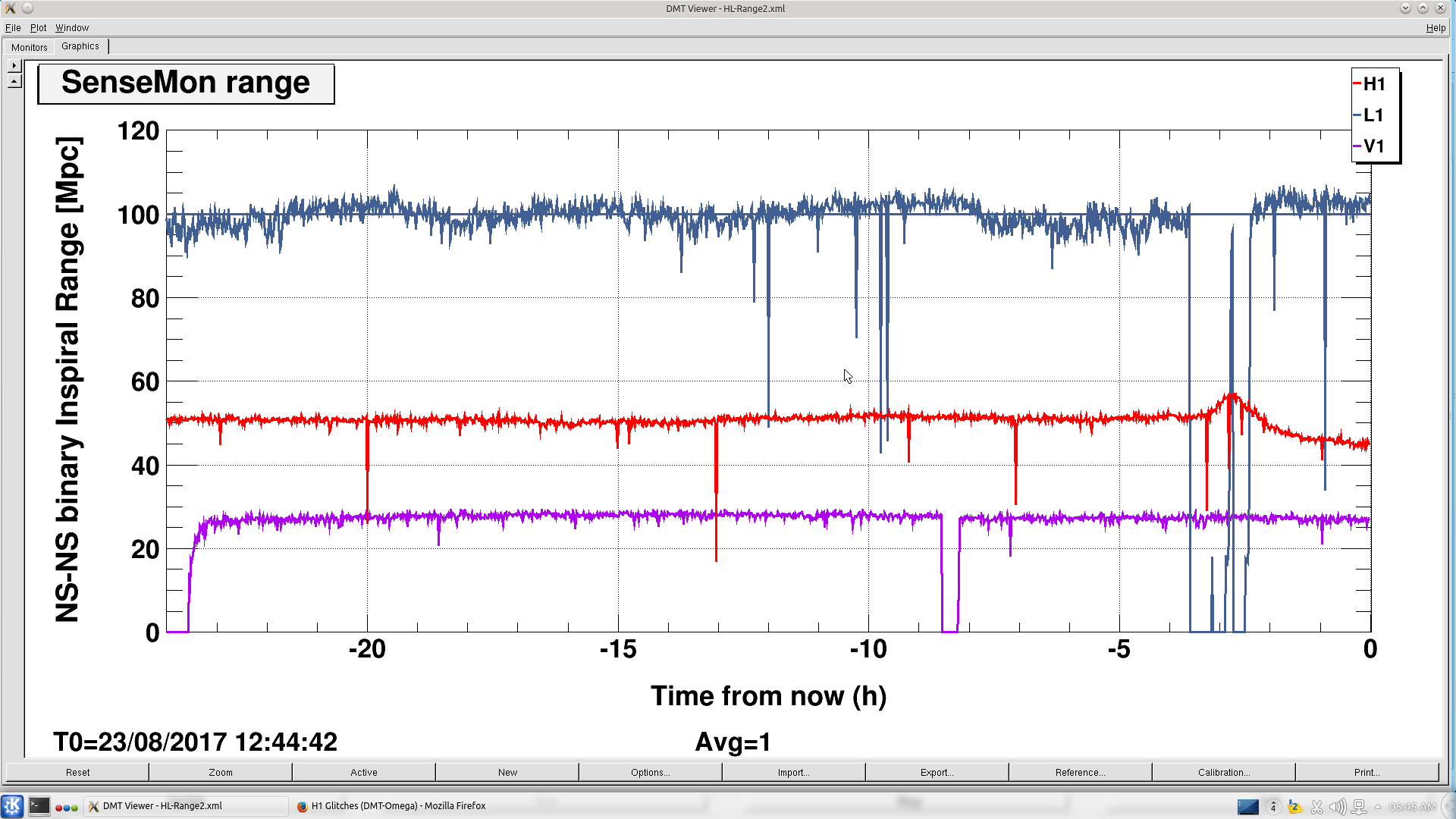Select the DMT Viewer - HL-Range2.xml taskbar entry
This screenshot has width=1456, height=819.
click(186, 806)
